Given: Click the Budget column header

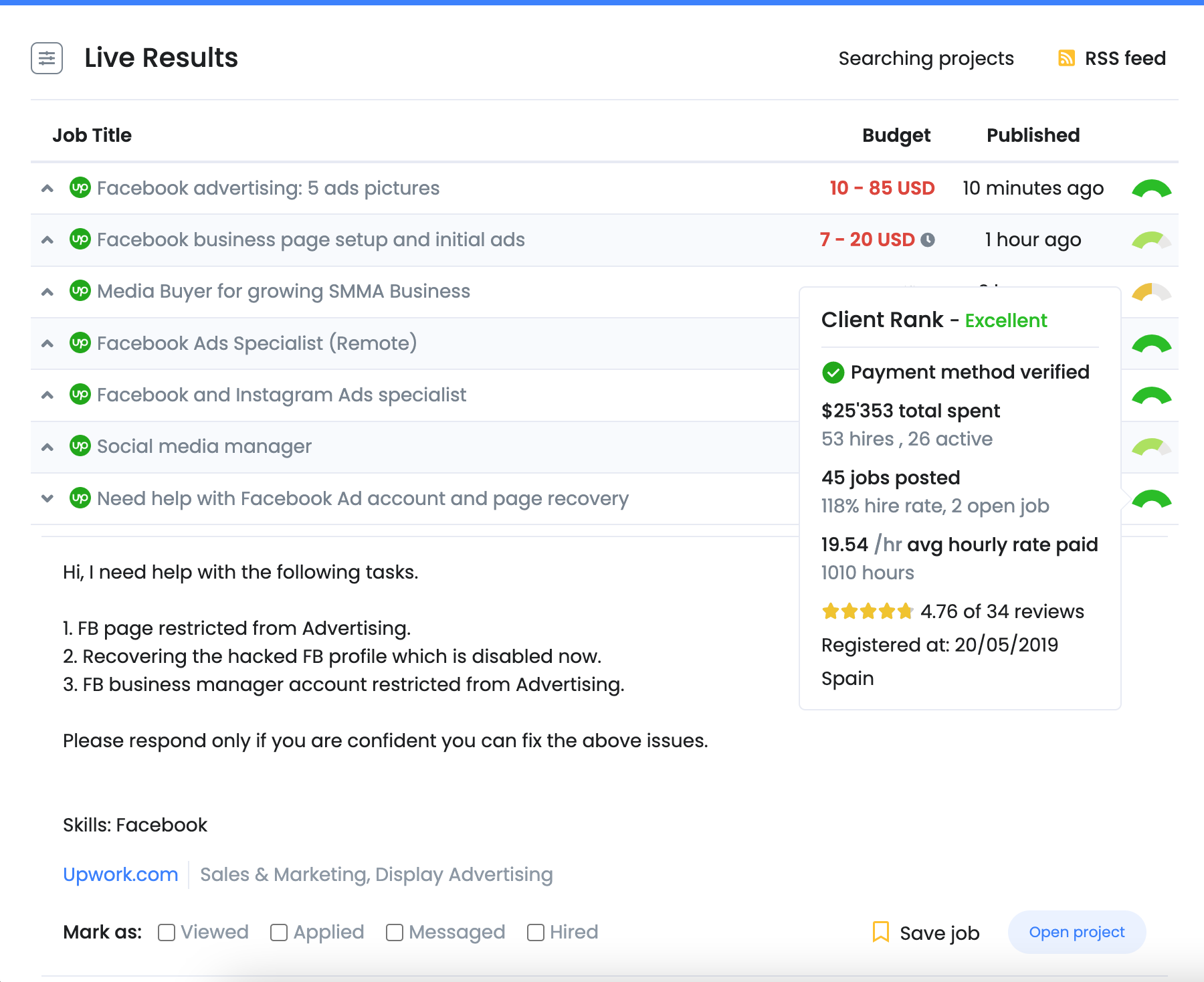Looking at the screenshot, I should click(896, 135).
